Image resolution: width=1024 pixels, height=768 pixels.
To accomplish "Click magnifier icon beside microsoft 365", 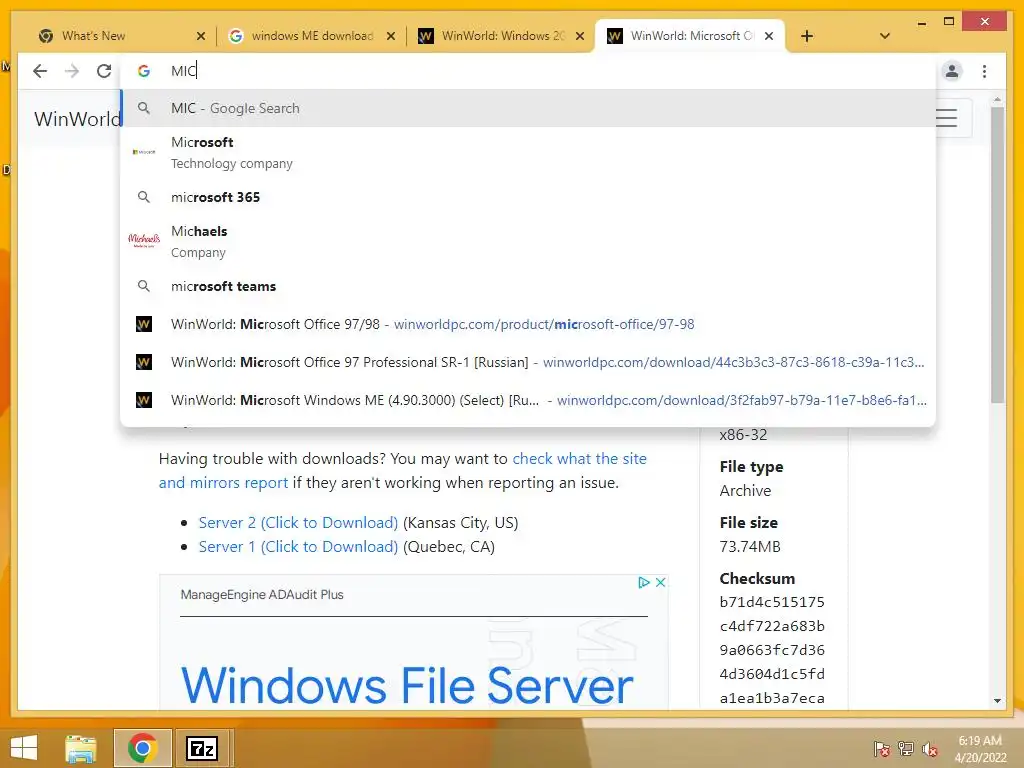I will pos(144,197).
